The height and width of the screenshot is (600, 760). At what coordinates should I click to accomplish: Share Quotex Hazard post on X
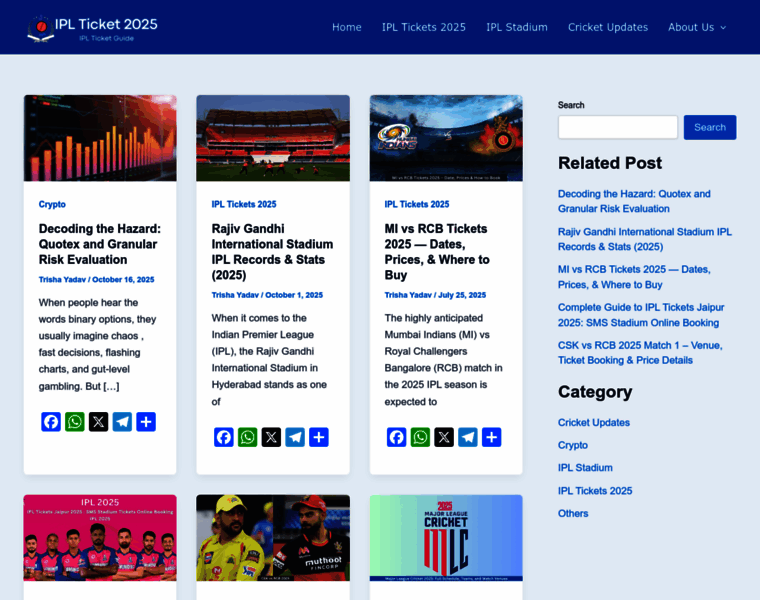tap(98, 422)
